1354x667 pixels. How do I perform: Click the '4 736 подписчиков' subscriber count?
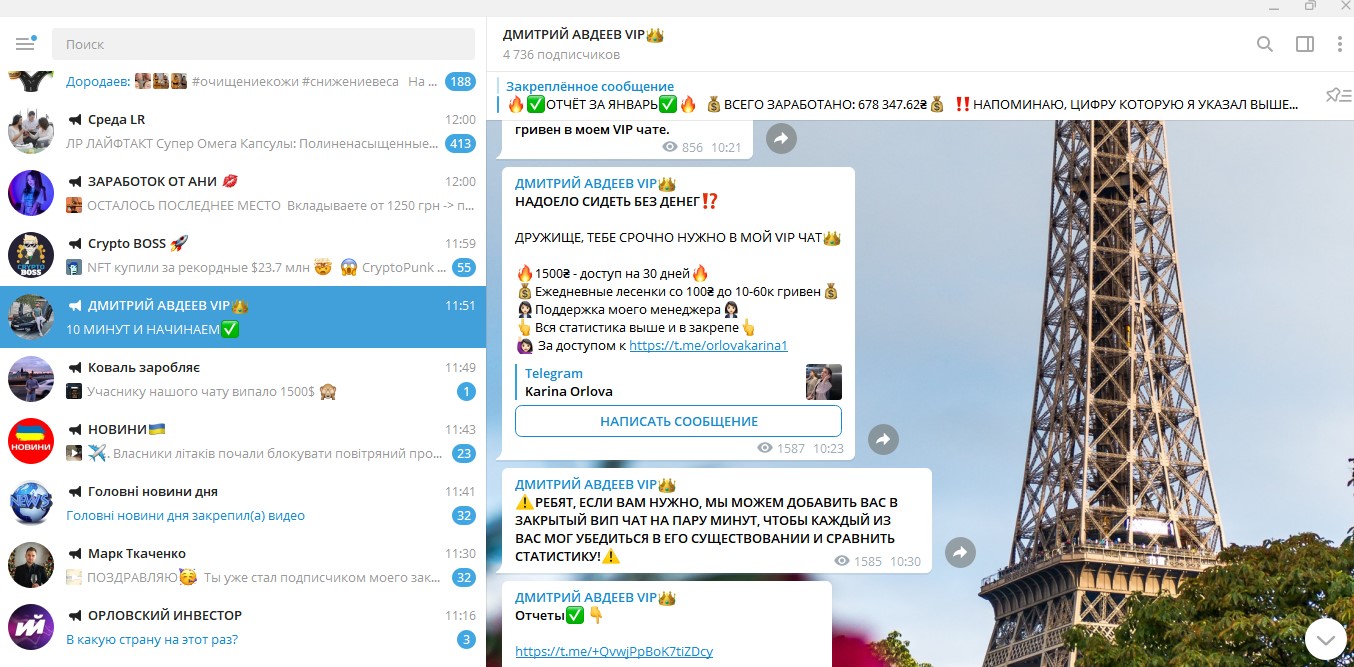pos(561,55)
